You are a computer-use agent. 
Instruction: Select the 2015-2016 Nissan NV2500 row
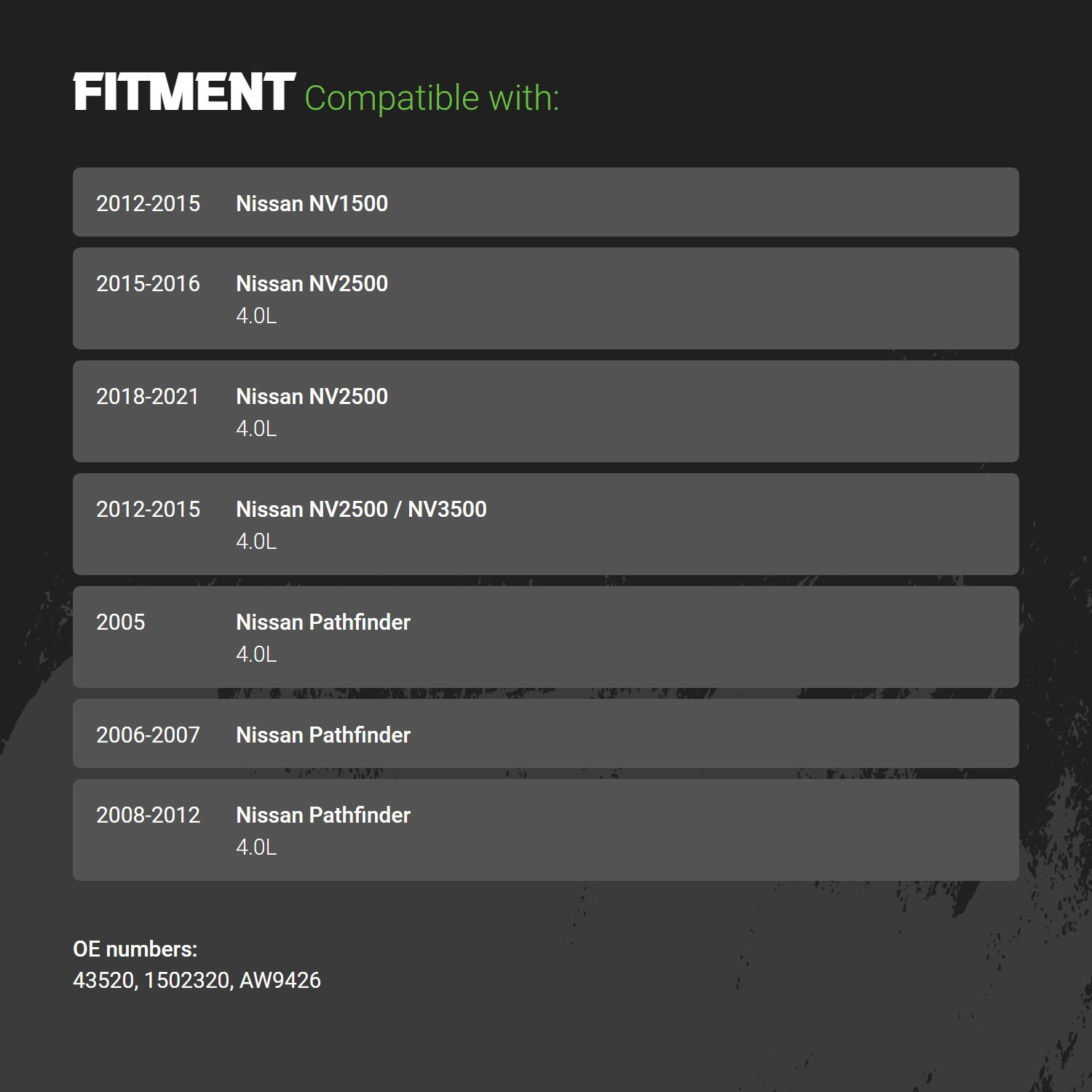tap(546, 298)
